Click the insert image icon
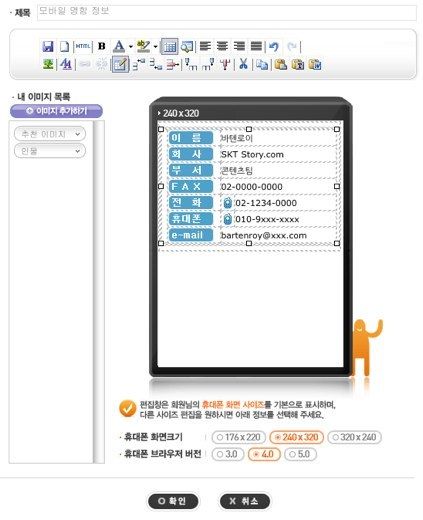 [48, 64]
